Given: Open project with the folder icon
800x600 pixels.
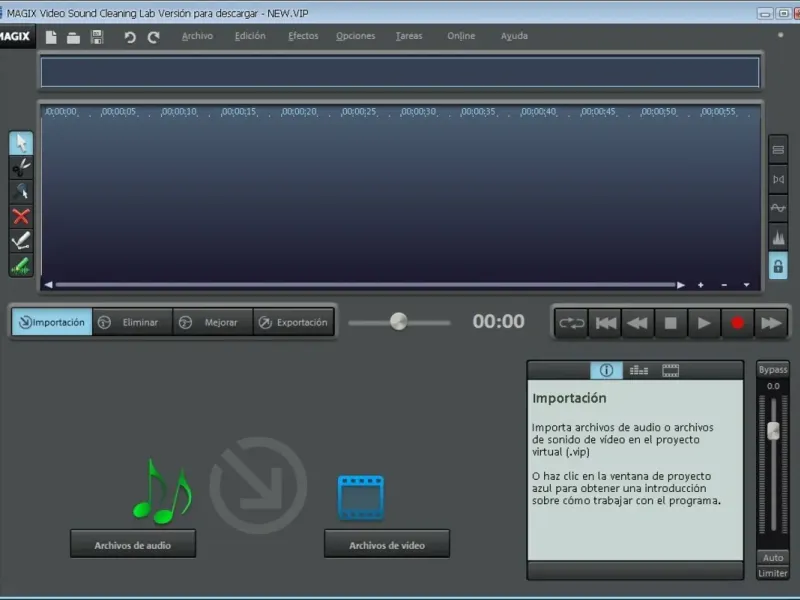Looking at the screenshot, I should coord(73,38).
